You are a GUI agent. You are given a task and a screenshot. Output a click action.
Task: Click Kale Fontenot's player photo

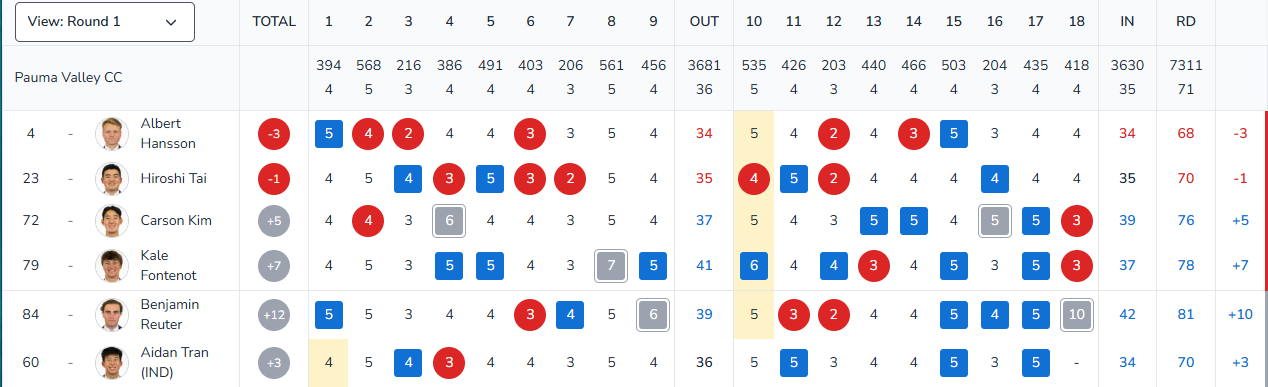[111, 265]
